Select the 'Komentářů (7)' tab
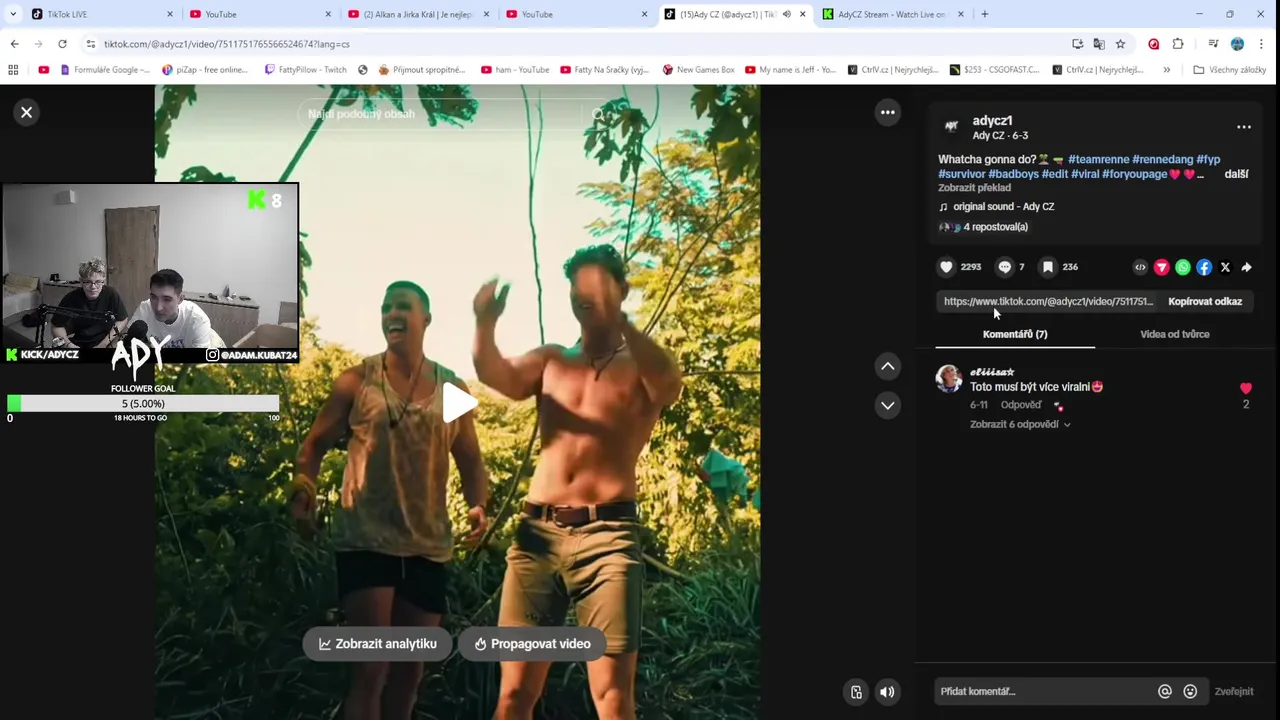 1015,334
